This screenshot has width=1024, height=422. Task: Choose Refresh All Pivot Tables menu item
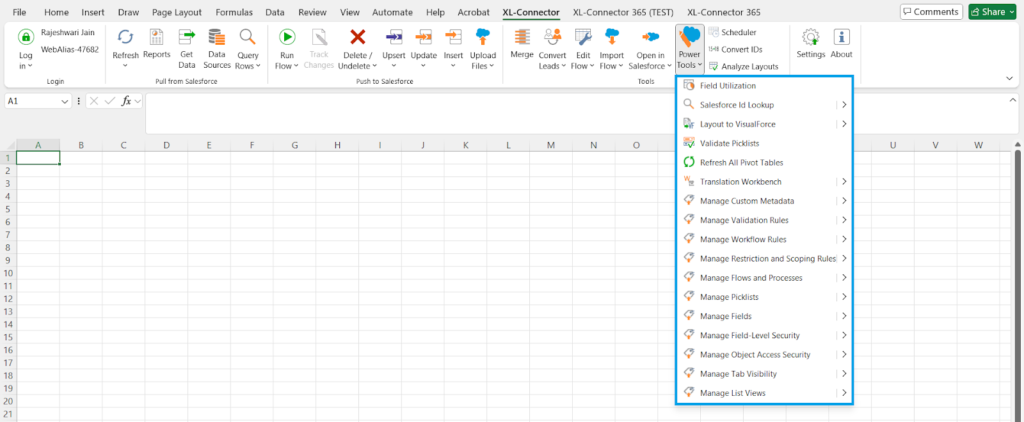click(x=764, y=162)
